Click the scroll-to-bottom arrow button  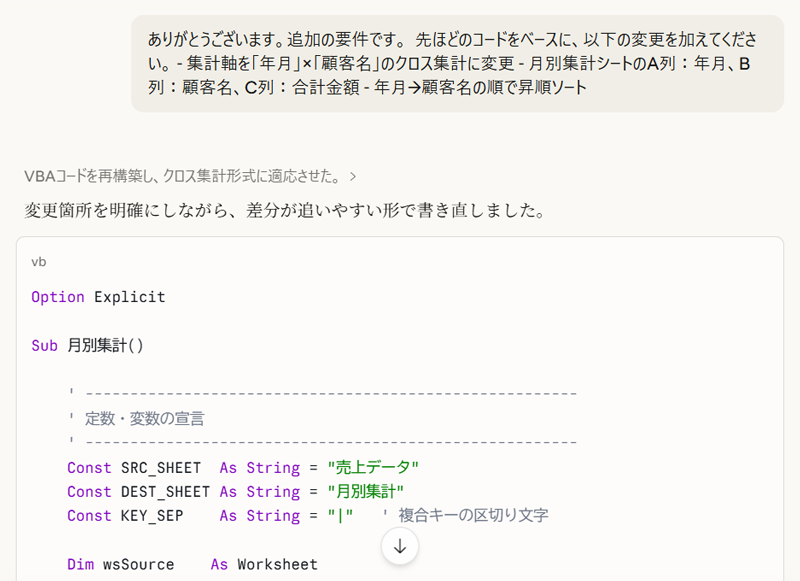(399, 547)
